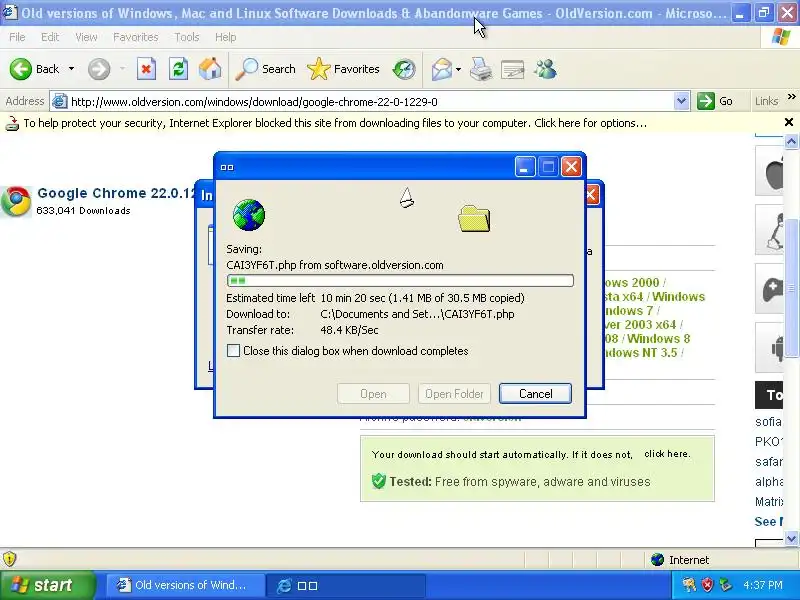Click the information bar blocked download message
Viewport: 800px width, 600px height.
[x=335, y=123]
